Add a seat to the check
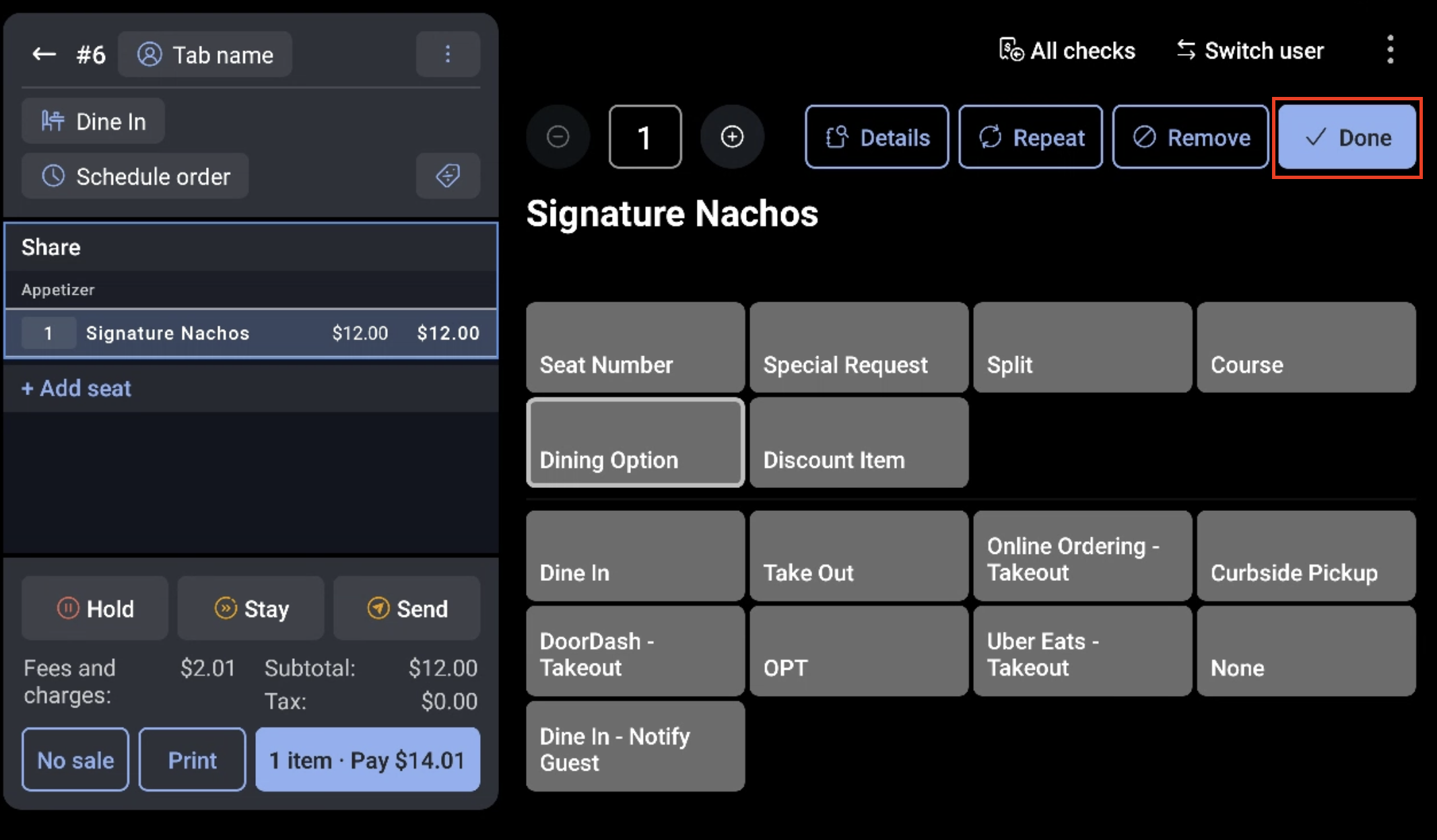Image resolution: width=1437 pixels, height=840 pixels. click(76, 388)
